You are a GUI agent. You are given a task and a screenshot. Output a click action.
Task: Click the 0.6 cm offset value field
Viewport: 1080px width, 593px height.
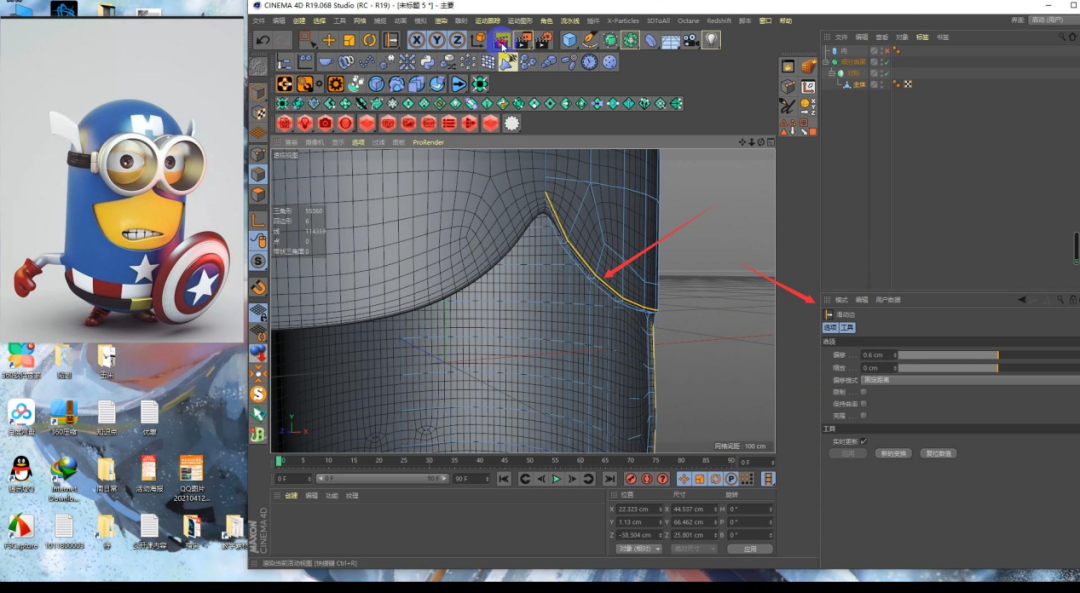coord(878,355)
